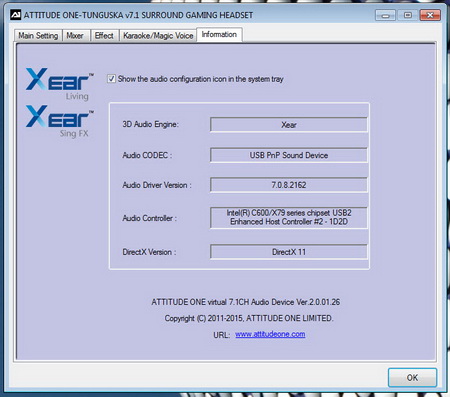
Task: Switch to the Main Setting tab
Action: 38,35
